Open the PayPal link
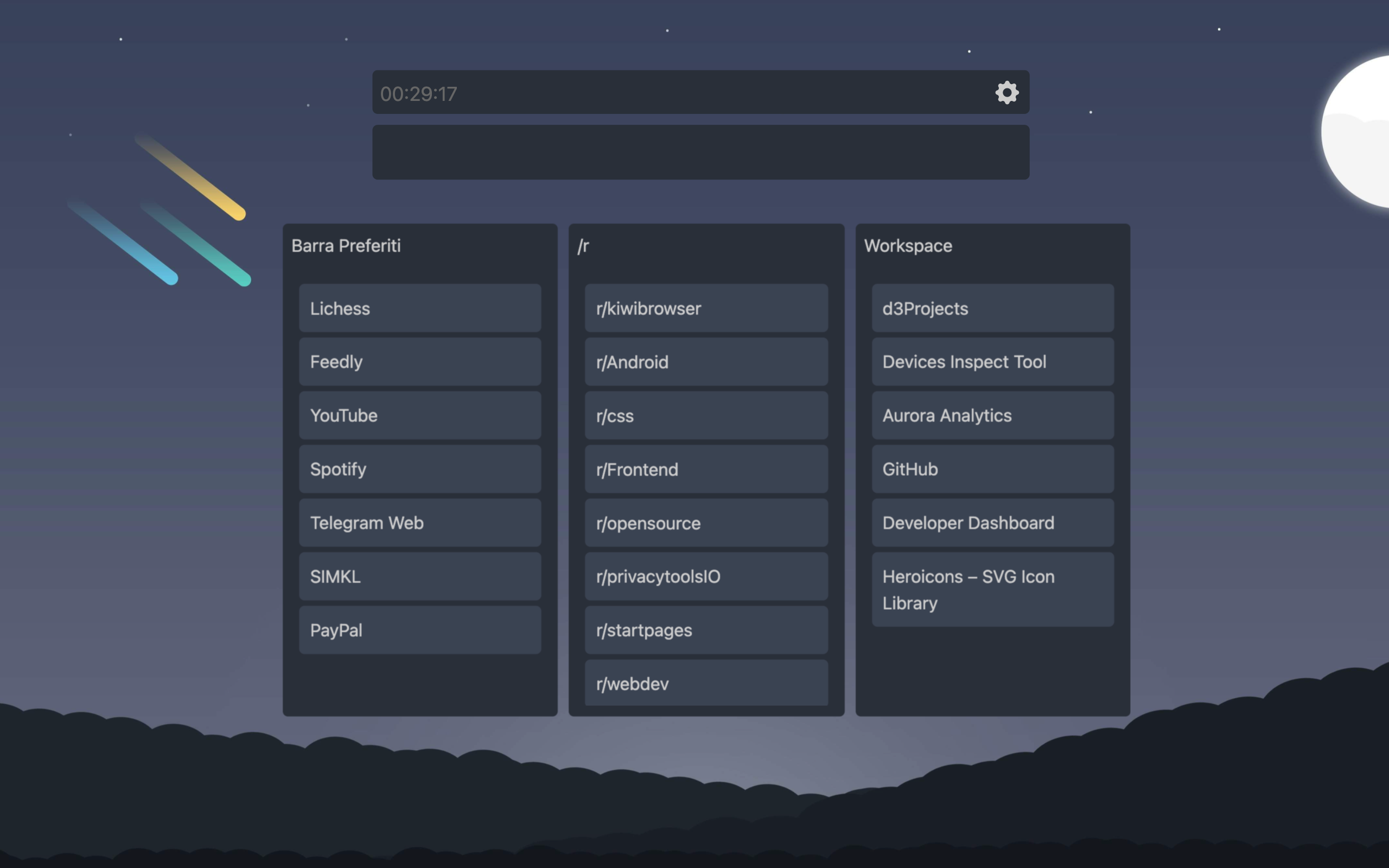The height and width of the screenshot is (868, 1389). point(419,630)
